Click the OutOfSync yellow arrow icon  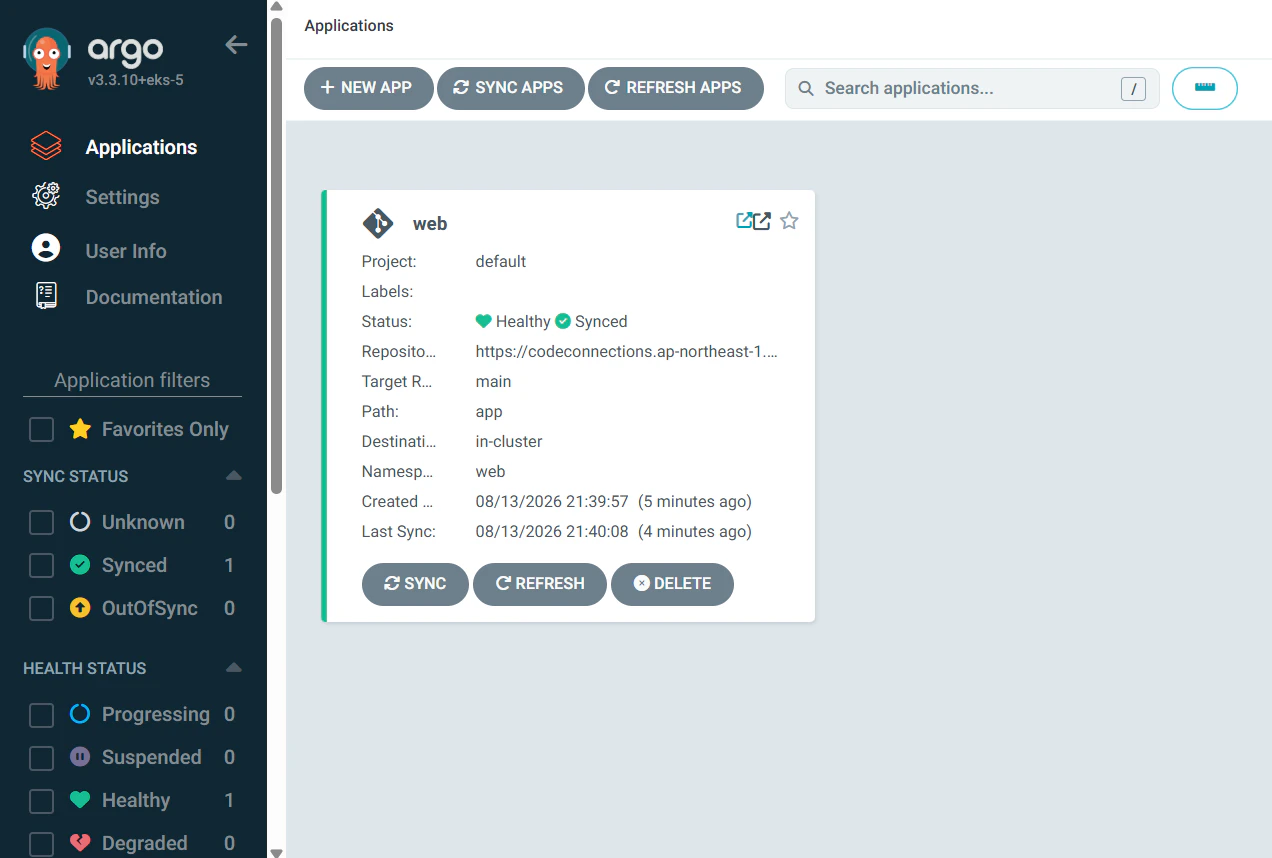click(80, 608)
